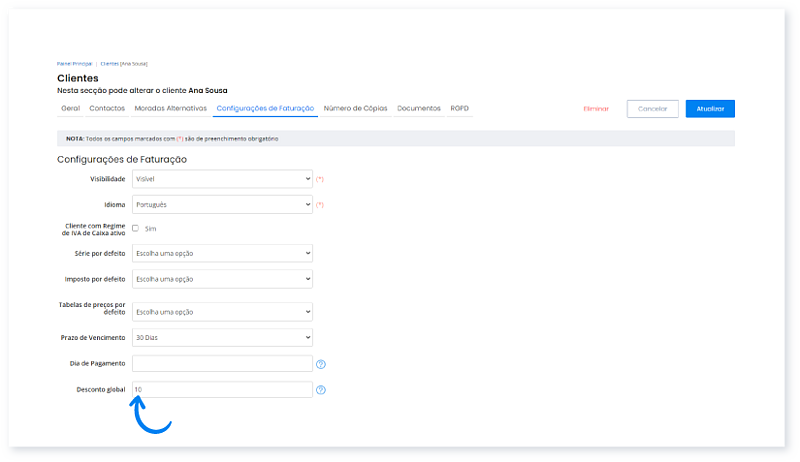This screenshot has width=800, height=462.
Task: Open Tabelas de preços por defeito dropdown
Action: pos(222,312)
